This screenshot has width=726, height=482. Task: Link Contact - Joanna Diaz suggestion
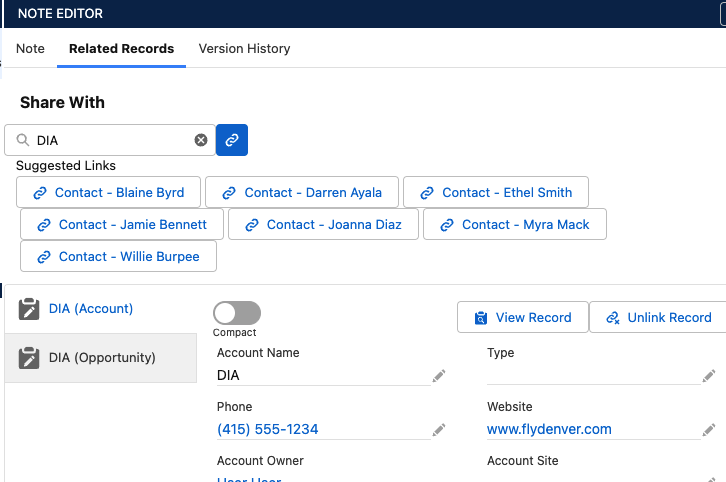(323, 224)
